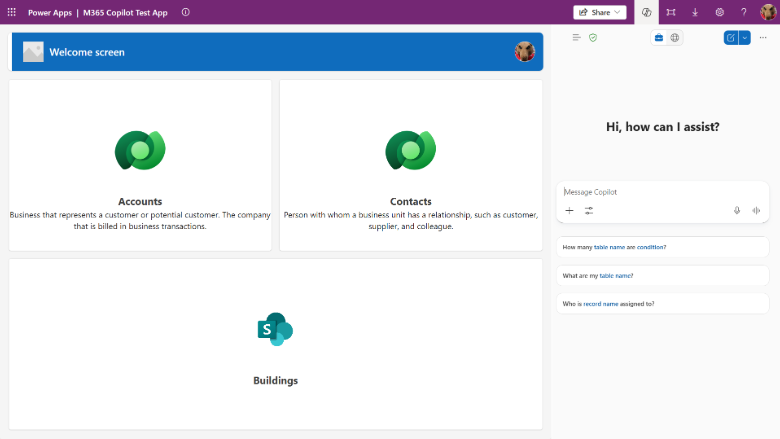This screenshot has width=780, height=439.
Task: Choose 'How many table name are condition?' prompt
Action: tap(663, 247)
